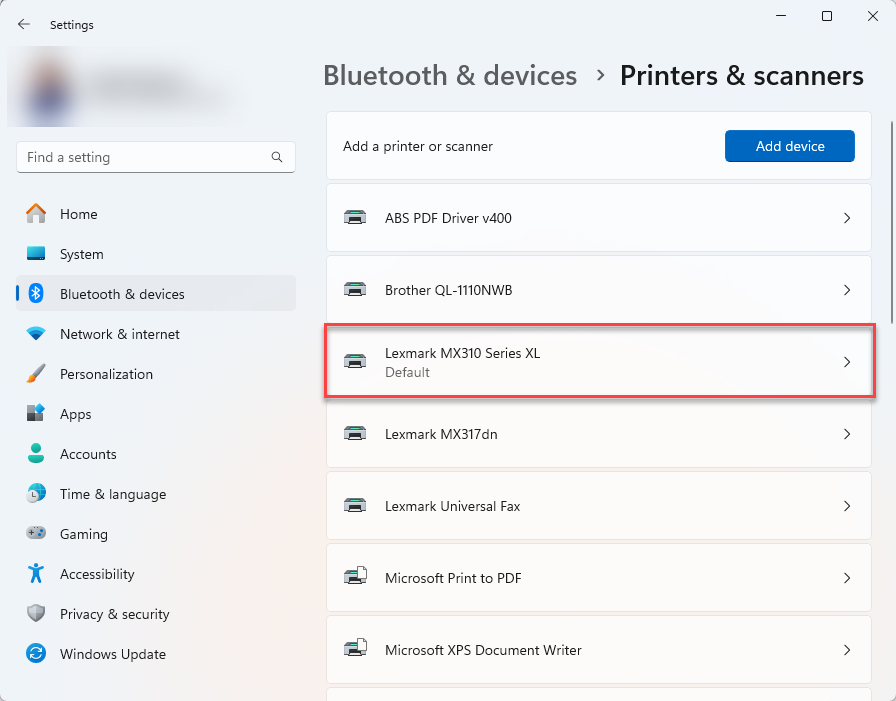The width and height of the screenshot is (896, 701).
Task: Expand the Brother QL-1110NWB chevron
Action: (846, 290)
